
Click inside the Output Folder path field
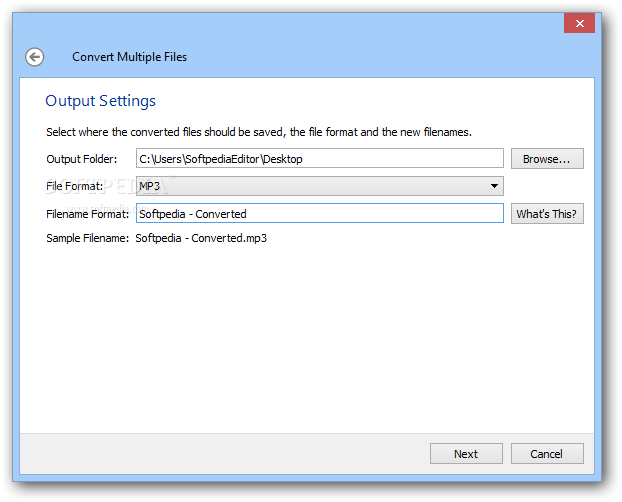point(320,159)
